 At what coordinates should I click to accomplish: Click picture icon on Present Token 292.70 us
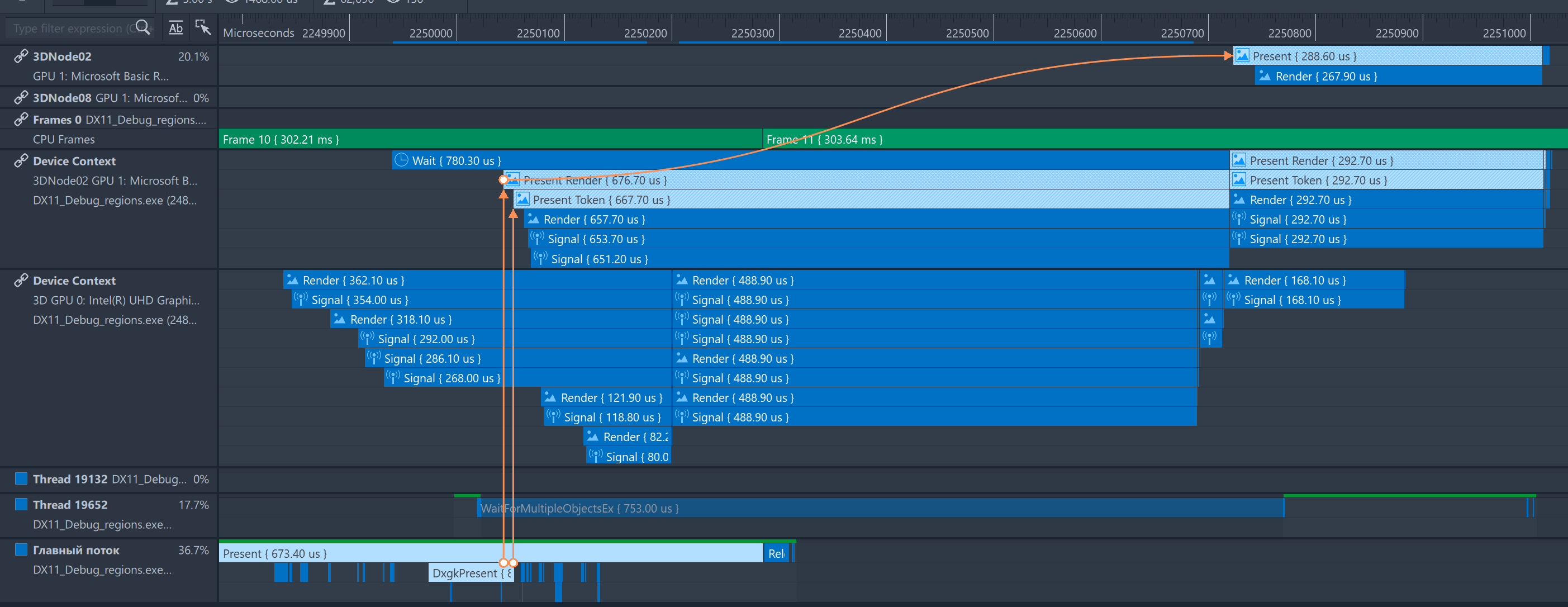coord(1239,180)
